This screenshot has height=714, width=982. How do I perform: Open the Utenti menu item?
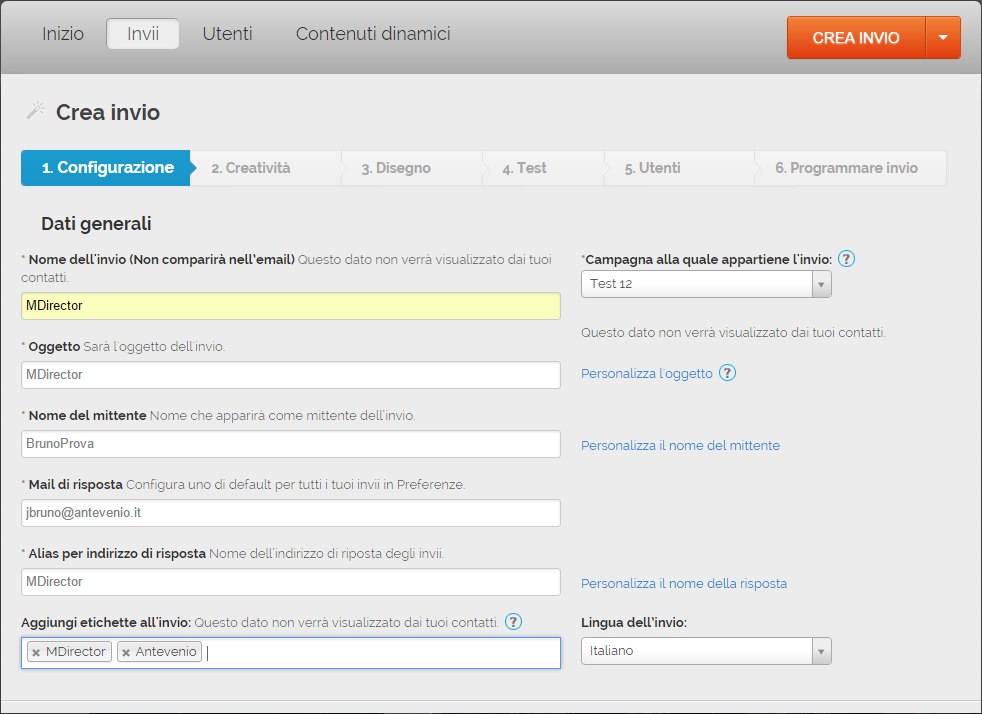pyautogui.click(x=227, y=34)
